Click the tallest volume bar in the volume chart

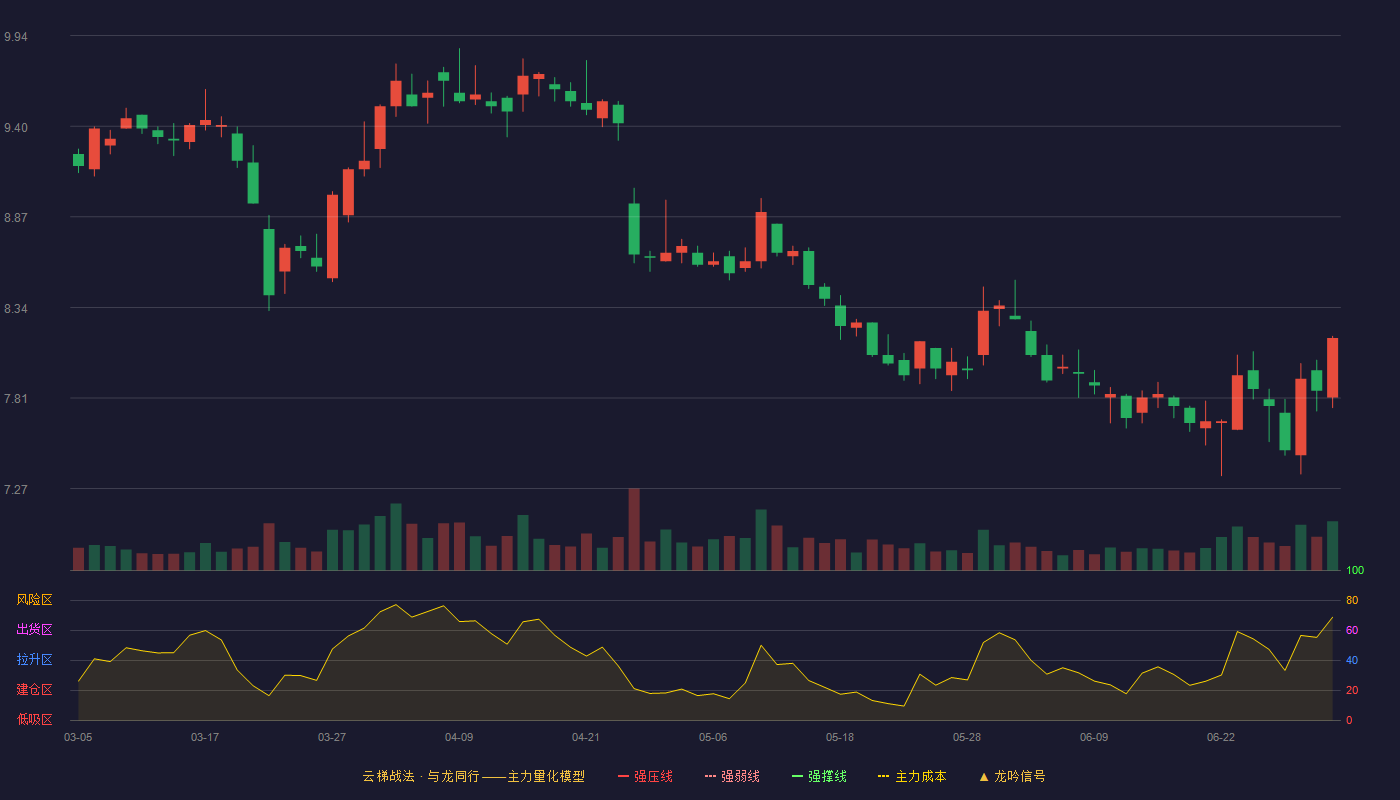click(x=634, y=529)
